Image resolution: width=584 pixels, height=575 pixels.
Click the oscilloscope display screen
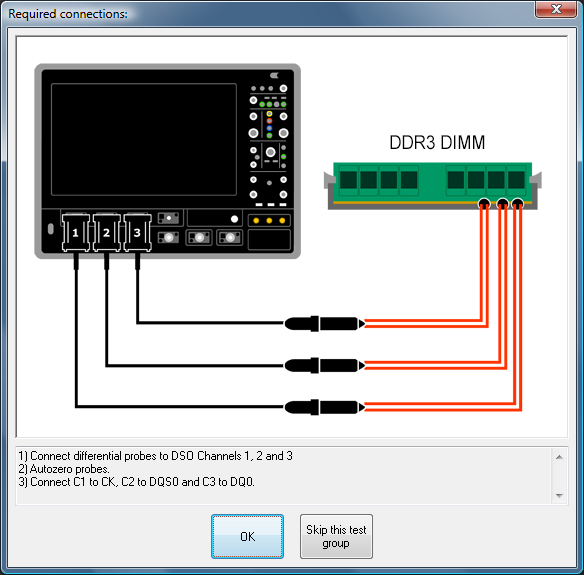144,139
